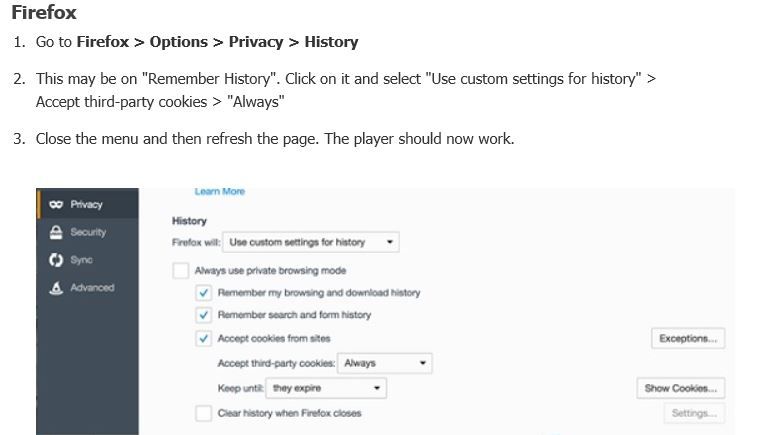Click the Privacy mask icon in sidebar
The image size is (776, 435).
pyautogui.click(x=56, y=204)
